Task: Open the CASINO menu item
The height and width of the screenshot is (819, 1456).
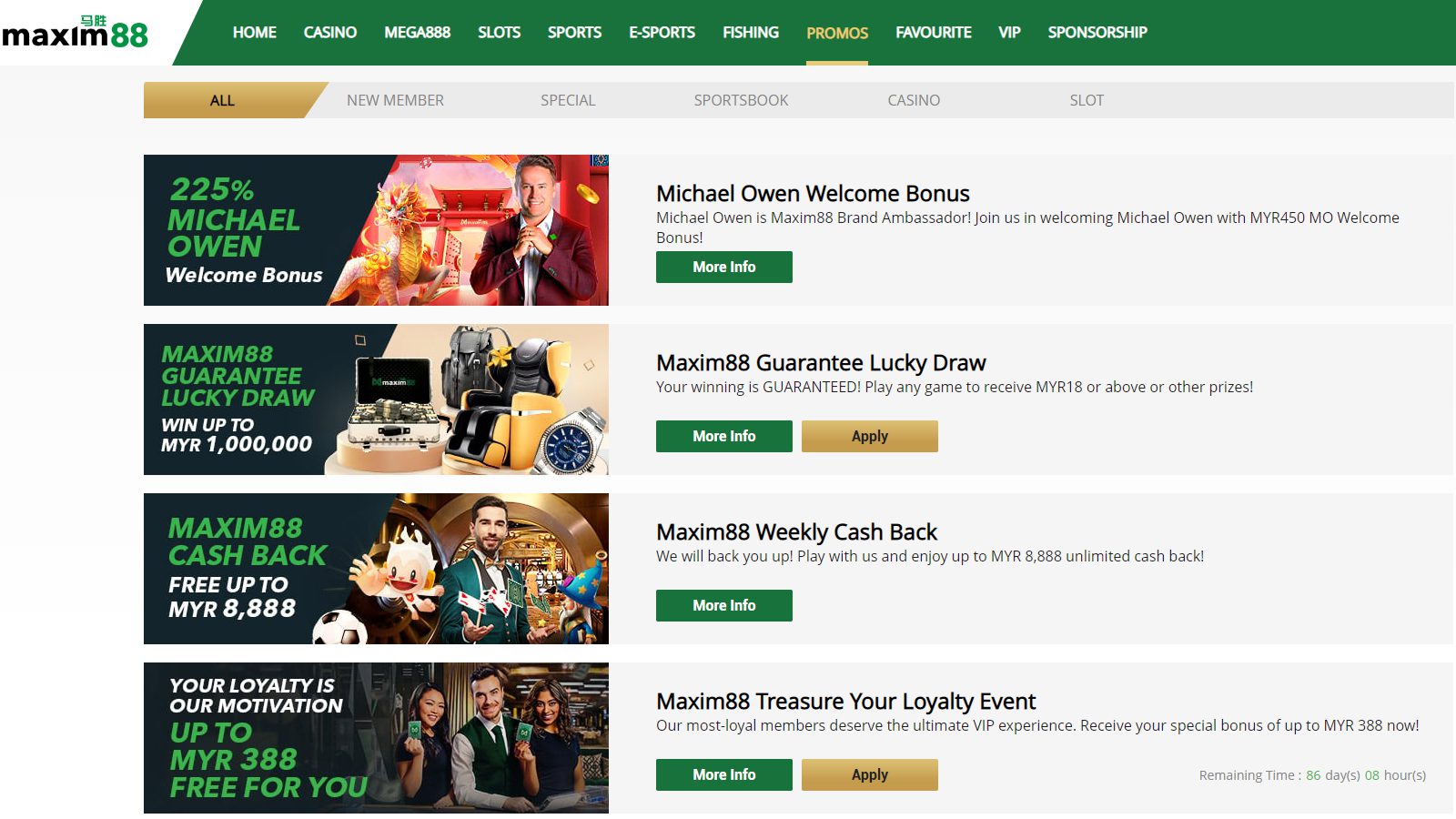Action: (x=330, y=33)
